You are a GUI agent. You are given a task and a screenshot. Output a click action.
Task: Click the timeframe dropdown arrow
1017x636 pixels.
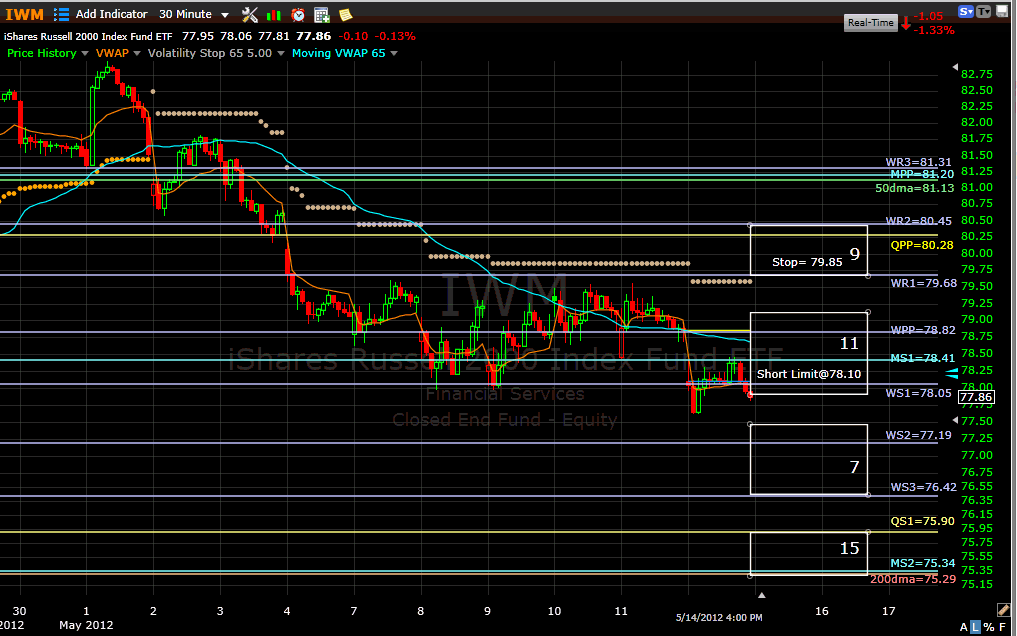[225, 15]
